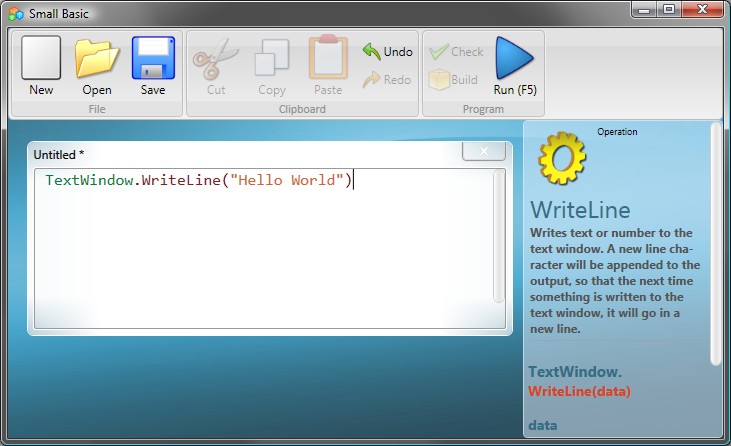
Task: Minimize the Small Basic window
Action: pyautogui.click(x=644, y=9)
